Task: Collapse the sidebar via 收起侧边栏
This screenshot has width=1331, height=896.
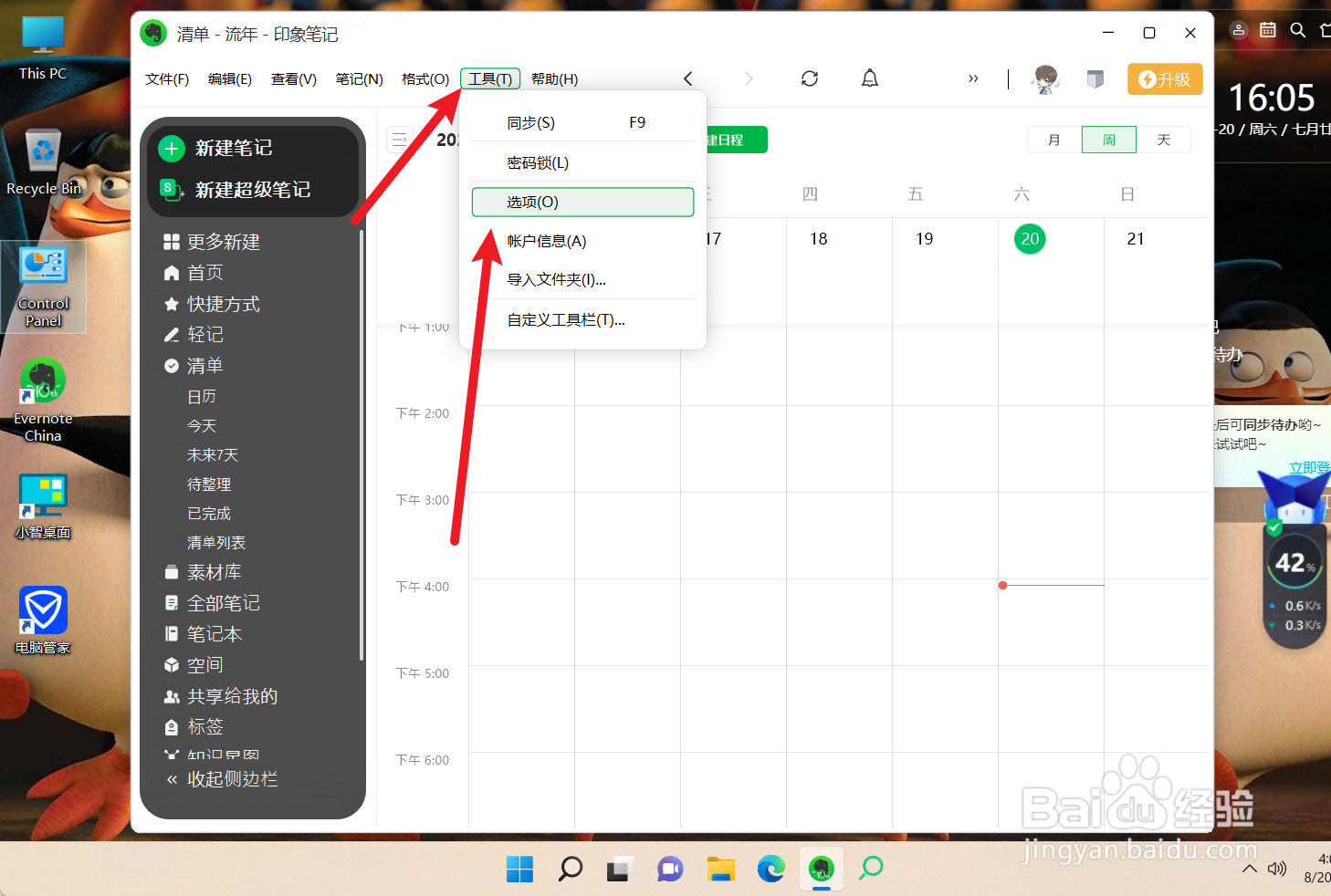Action: 222,779
